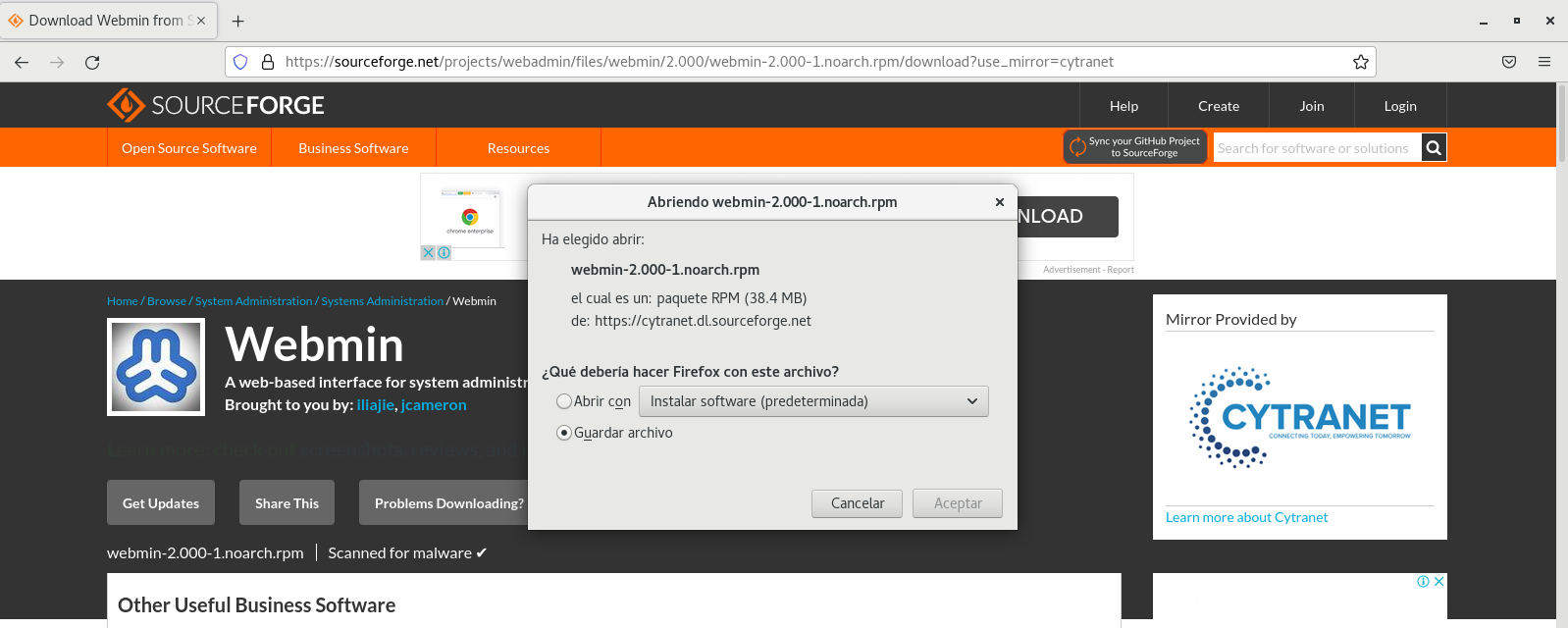Click the search magnifier icon on SourceForge
The width and height of the screenshot is (1568, 628).
click(1434, 148)
